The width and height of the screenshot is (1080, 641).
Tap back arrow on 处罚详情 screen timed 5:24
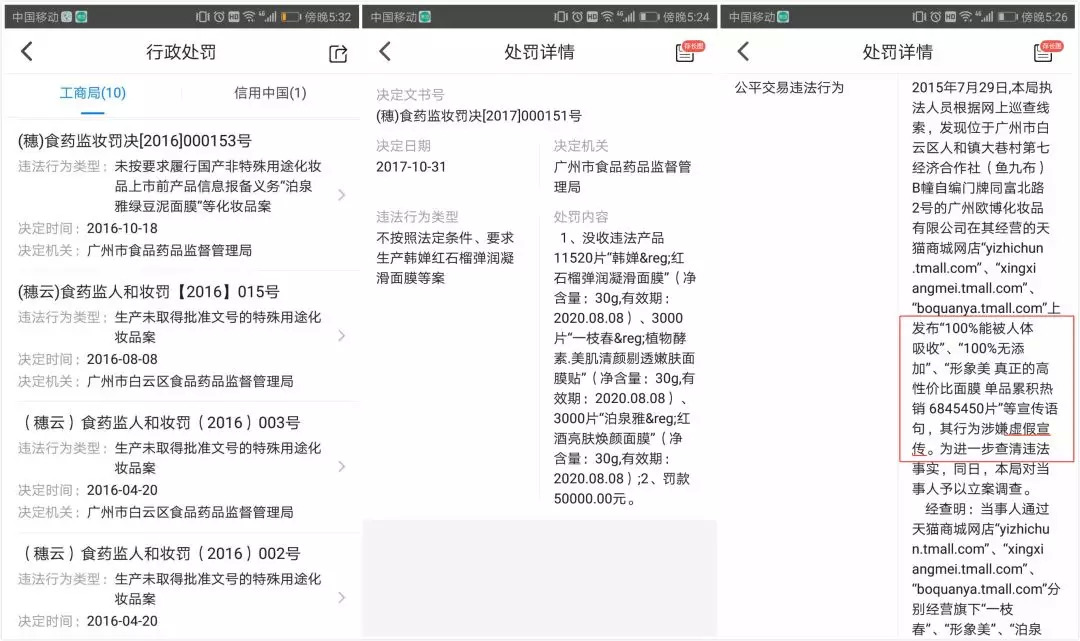(x=385, y=53)
